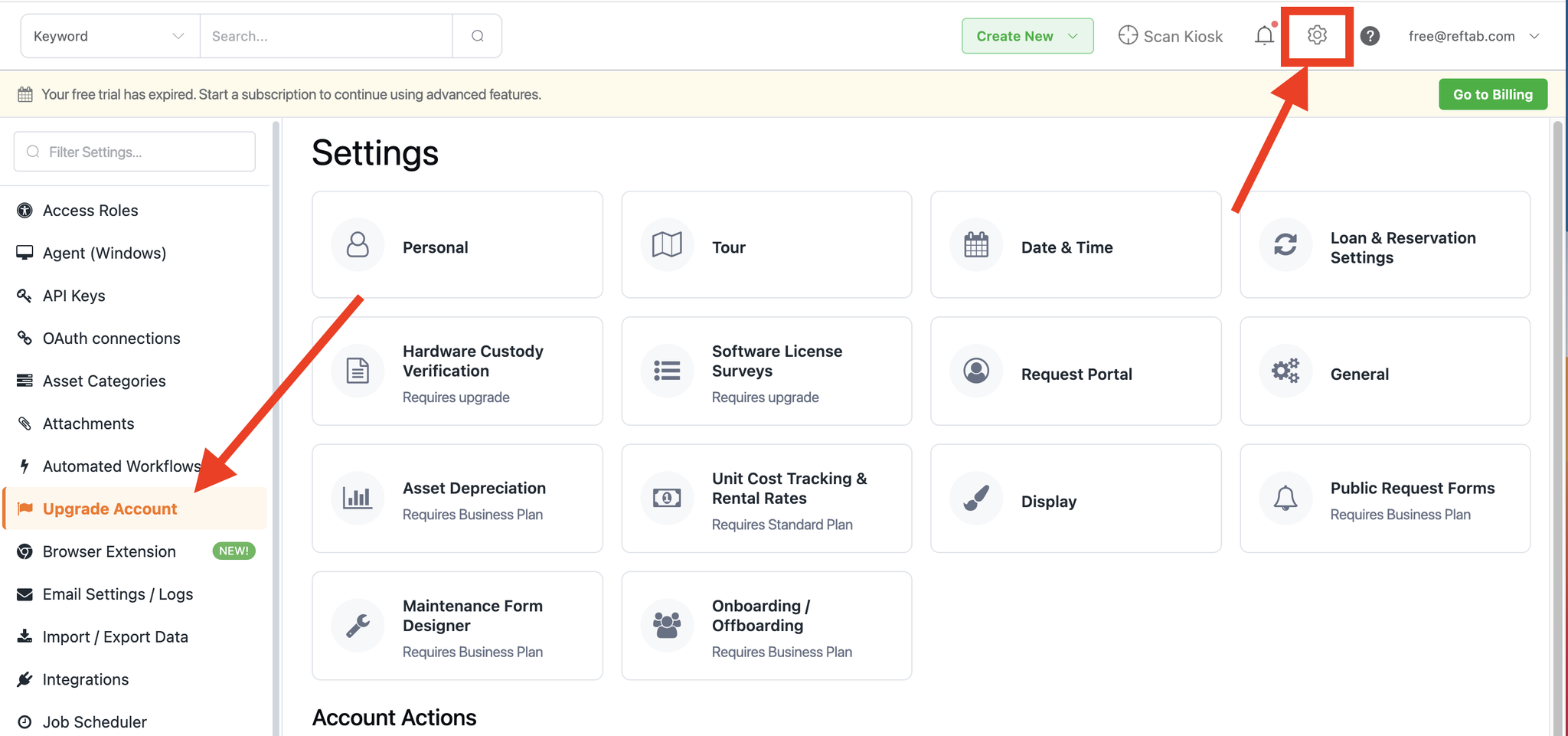Click the Public Request Forms bell icon
This screenshot has height=736, width=1568.
point(1285,499)
